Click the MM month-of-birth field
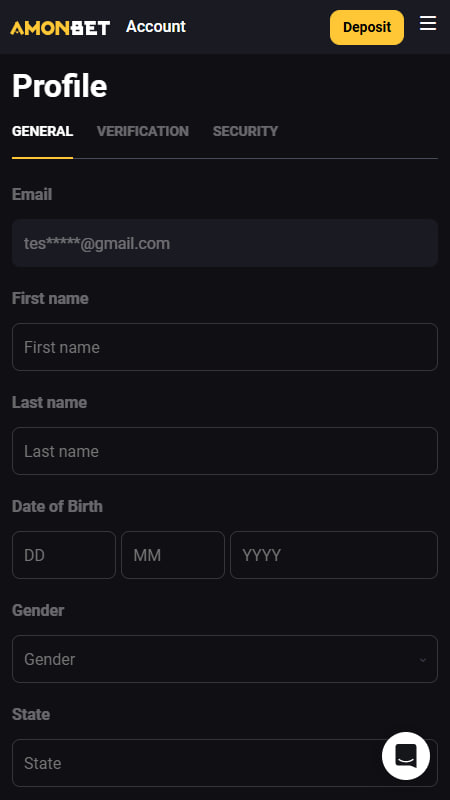Screen dimensions: 450x800 (173, 555)
